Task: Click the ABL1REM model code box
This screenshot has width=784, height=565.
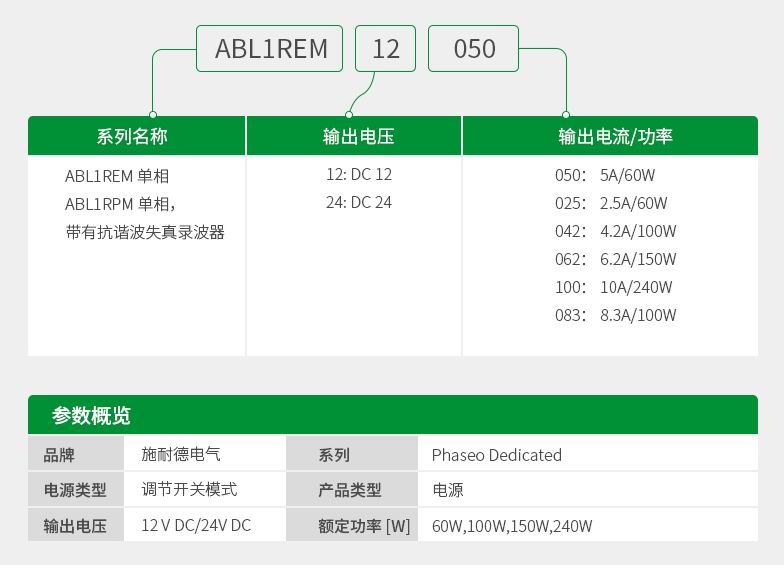Action: point(270,48)
